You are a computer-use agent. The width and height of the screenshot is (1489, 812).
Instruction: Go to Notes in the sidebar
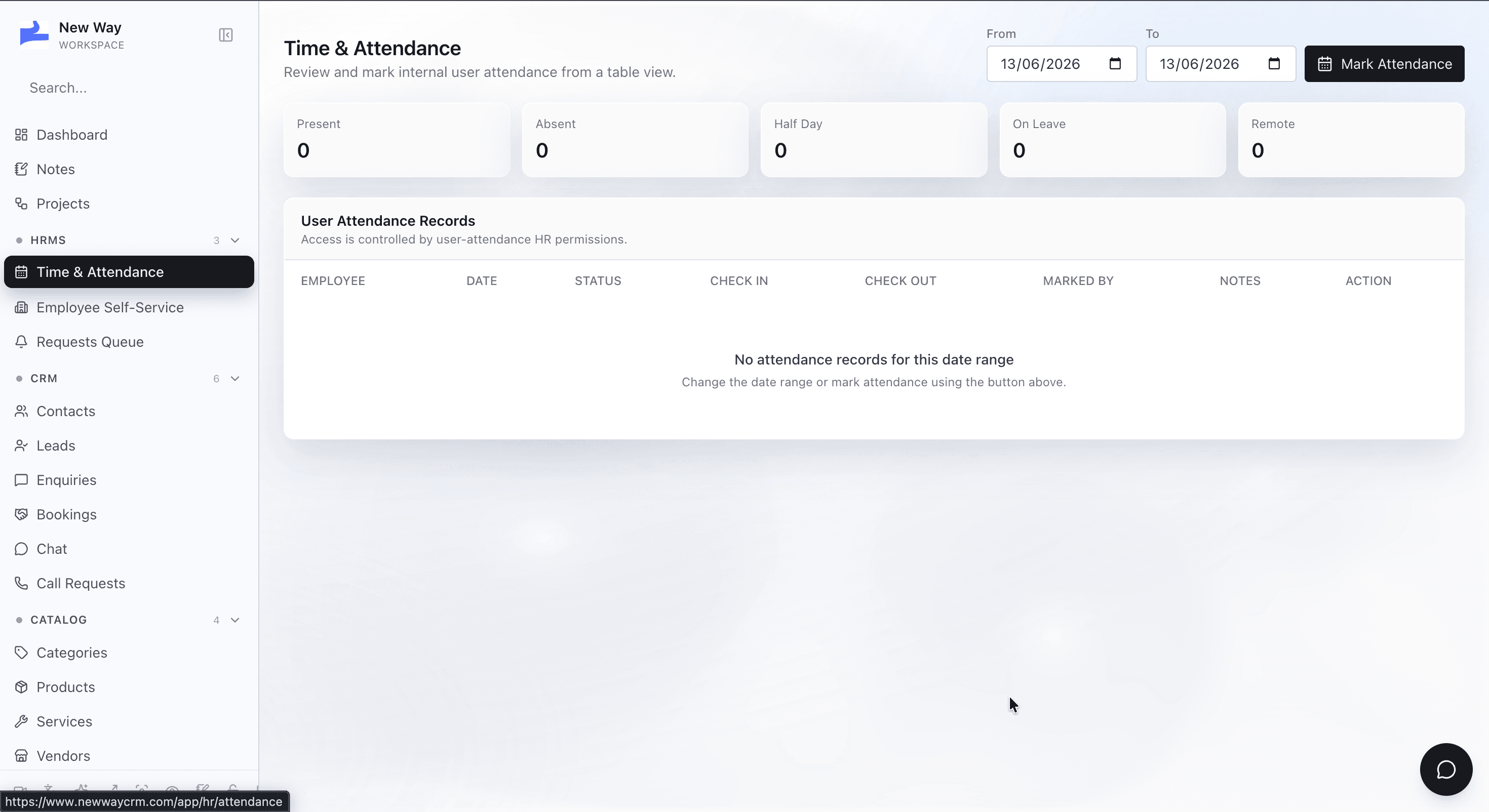point(129,169)
